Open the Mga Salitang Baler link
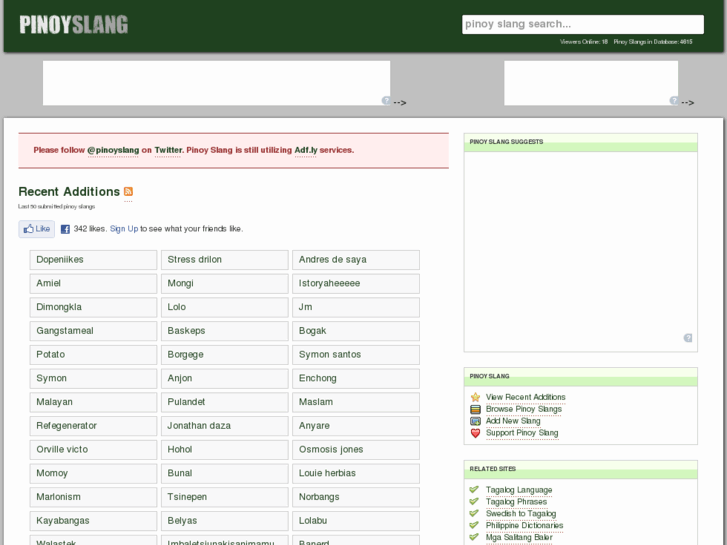Image resolution: width=727 pixels, height=545 pixels. [519, 537]
